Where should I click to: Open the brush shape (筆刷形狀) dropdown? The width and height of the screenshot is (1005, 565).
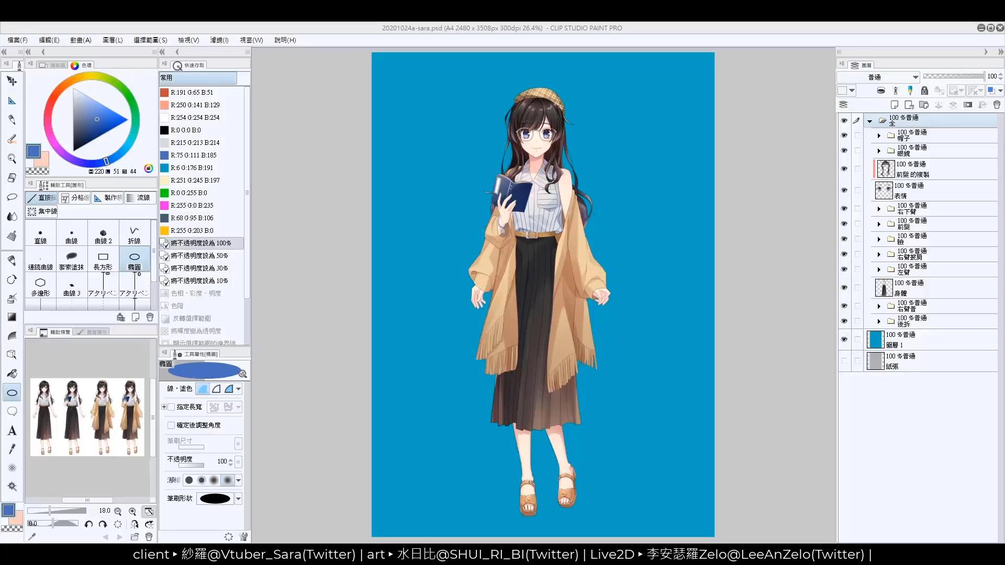click(238, 498)
